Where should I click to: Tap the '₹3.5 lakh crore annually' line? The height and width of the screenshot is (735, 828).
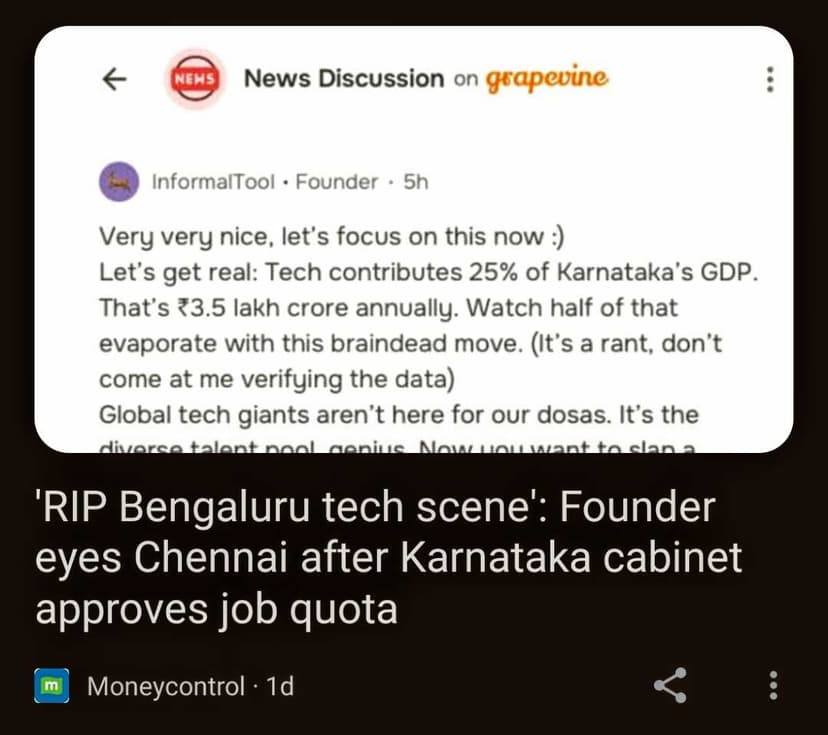point(276,308)
